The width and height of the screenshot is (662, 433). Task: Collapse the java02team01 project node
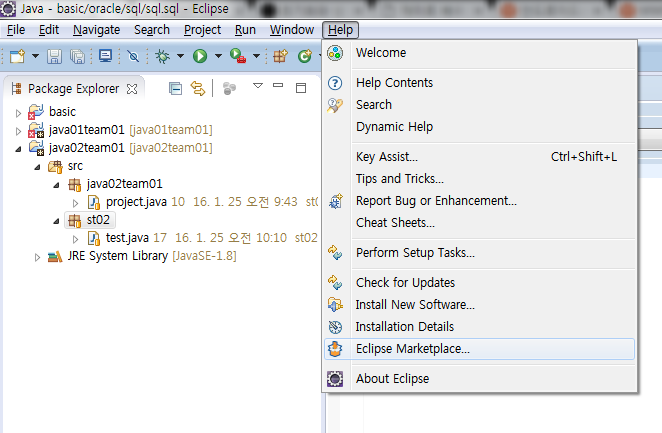coord(18,149)
